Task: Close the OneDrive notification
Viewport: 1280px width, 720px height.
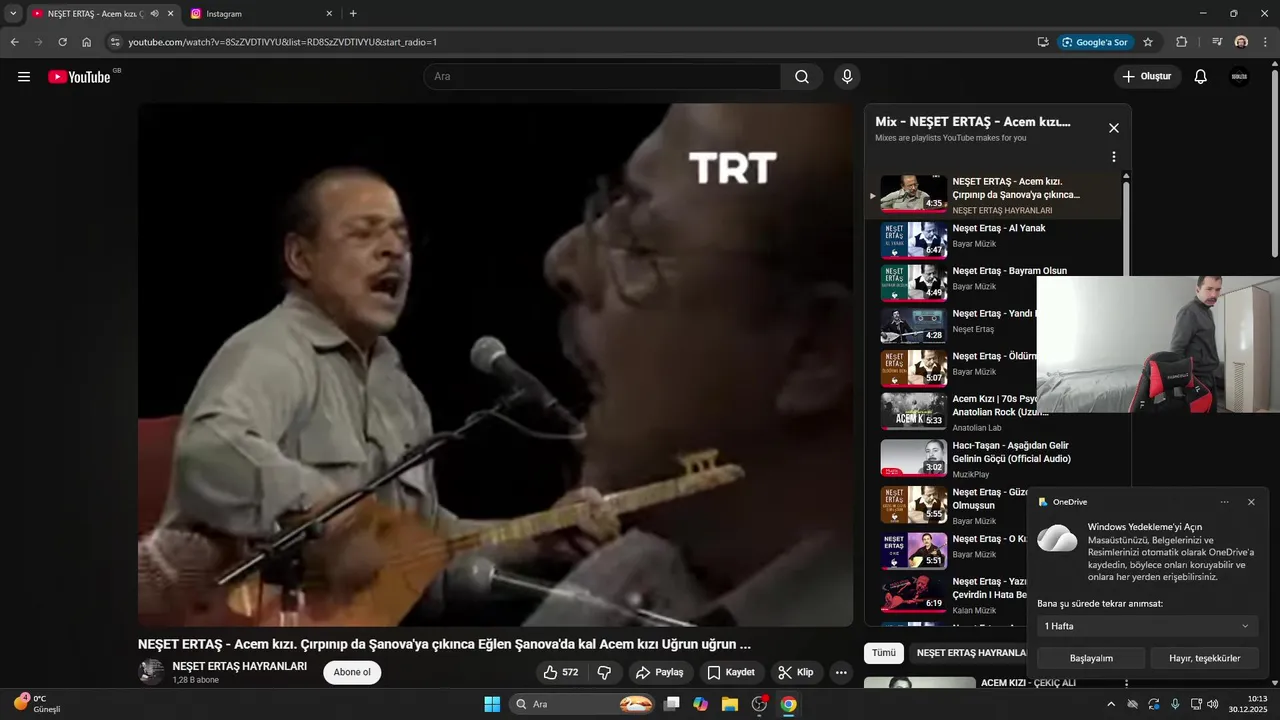Action: [x=1251, y=502]
